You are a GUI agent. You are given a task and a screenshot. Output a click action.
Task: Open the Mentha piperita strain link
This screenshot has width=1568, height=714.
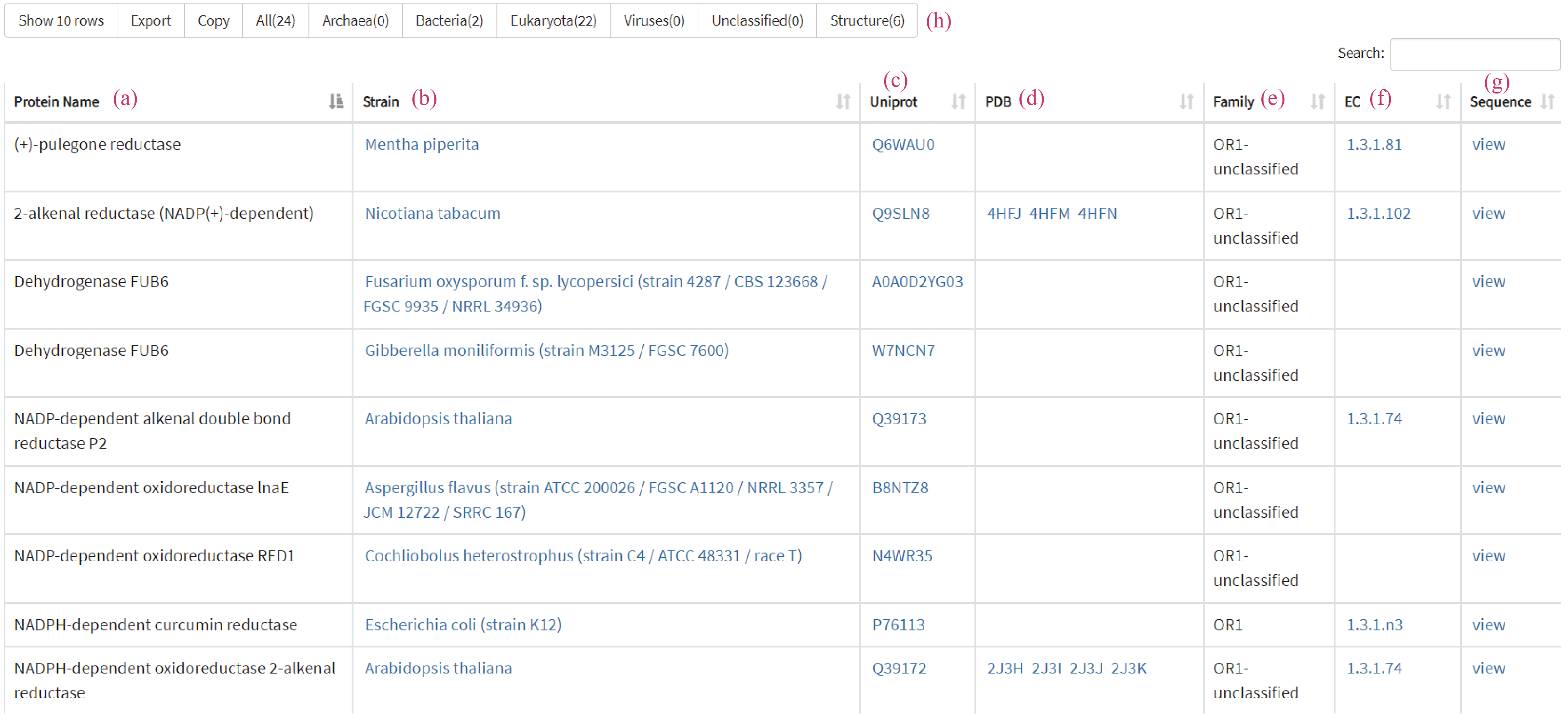421,144
